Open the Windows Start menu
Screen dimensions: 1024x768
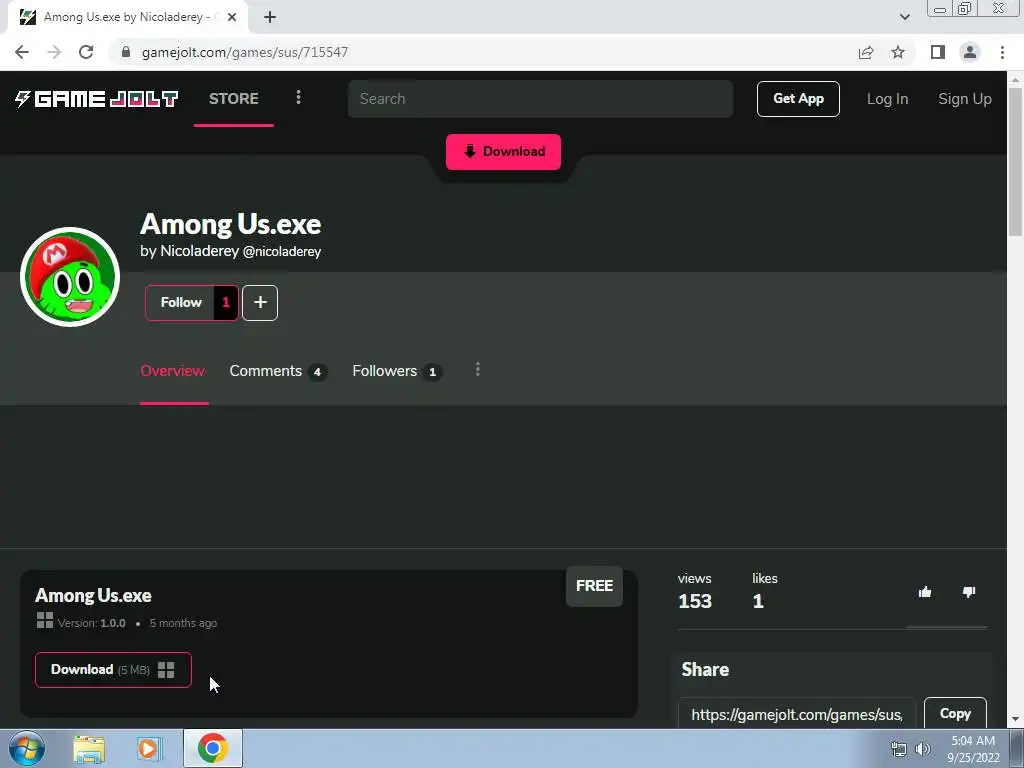click(x=26, y=748)
